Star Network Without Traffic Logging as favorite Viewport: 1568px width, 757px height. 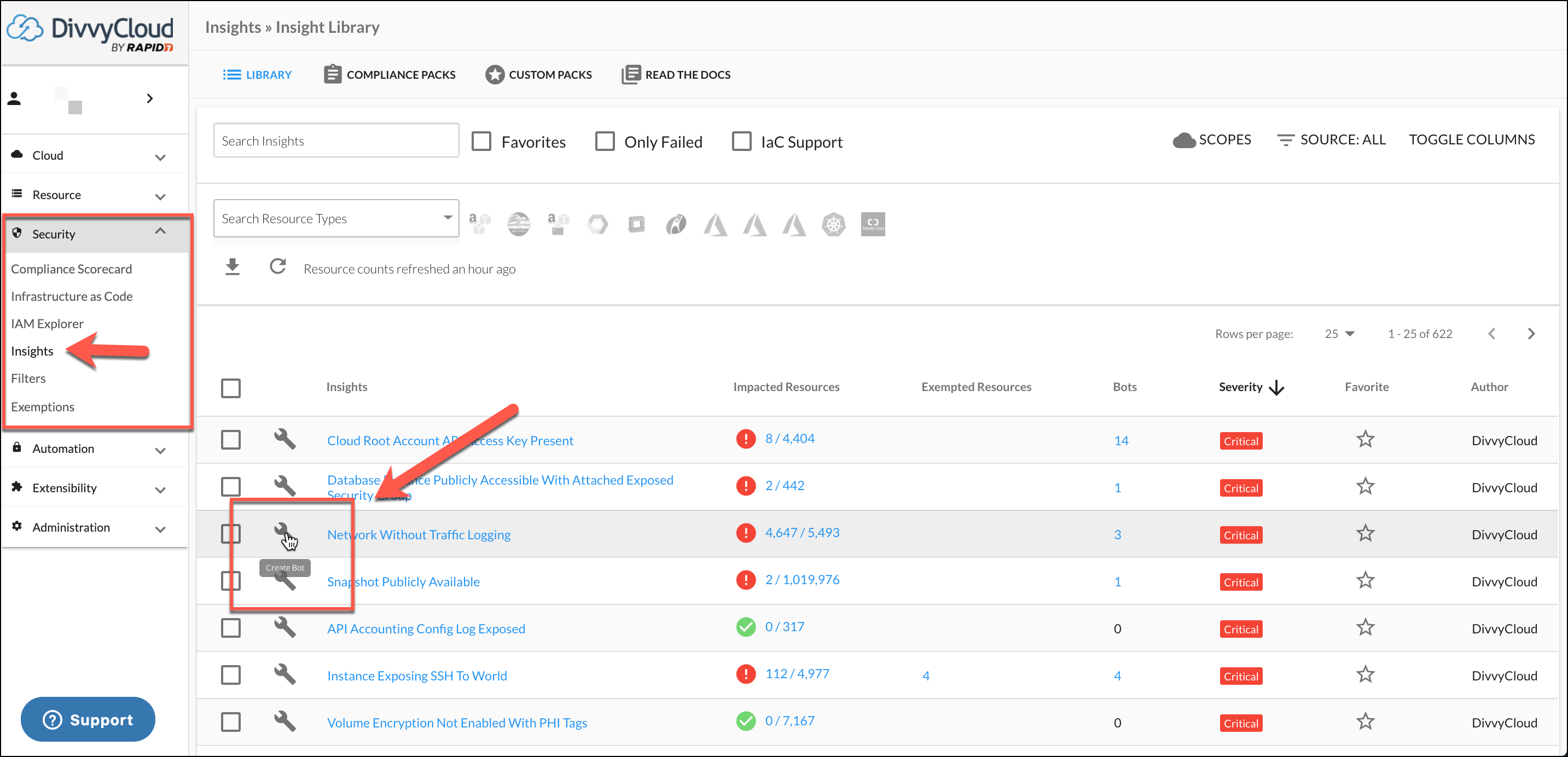coord(1366,533)
